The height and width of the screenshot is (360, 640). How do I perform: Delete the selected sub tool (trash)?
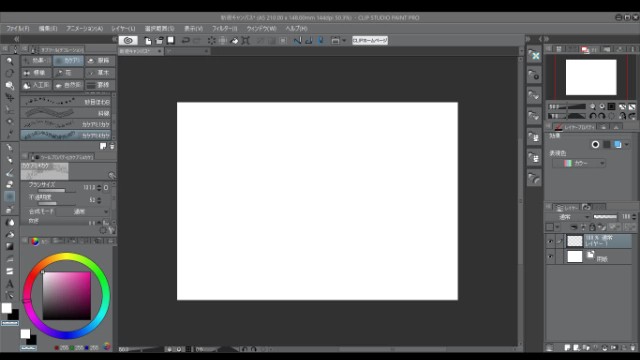click(112, 146)
